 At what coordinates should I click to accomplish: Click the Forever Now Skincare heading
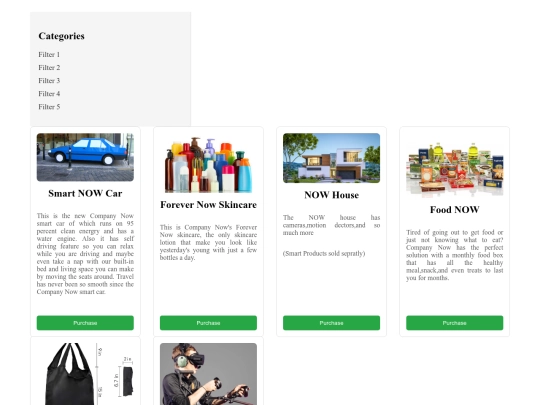point(208,205)
